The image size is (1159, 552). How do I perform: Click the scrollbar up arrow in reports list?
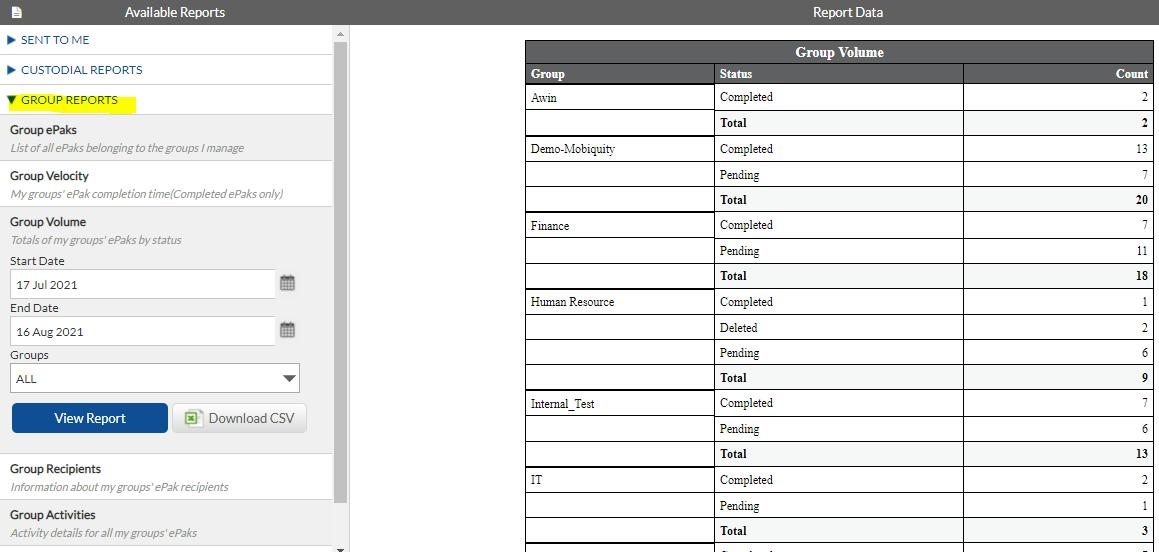(x=340, y=34)
